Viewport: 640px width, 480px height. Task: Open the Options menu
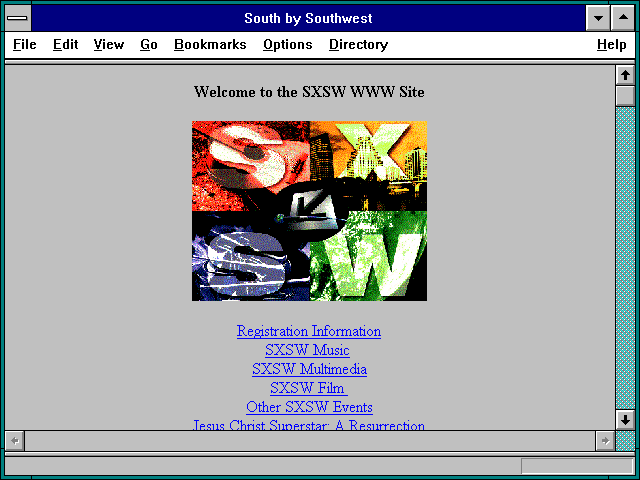point(288,44)
